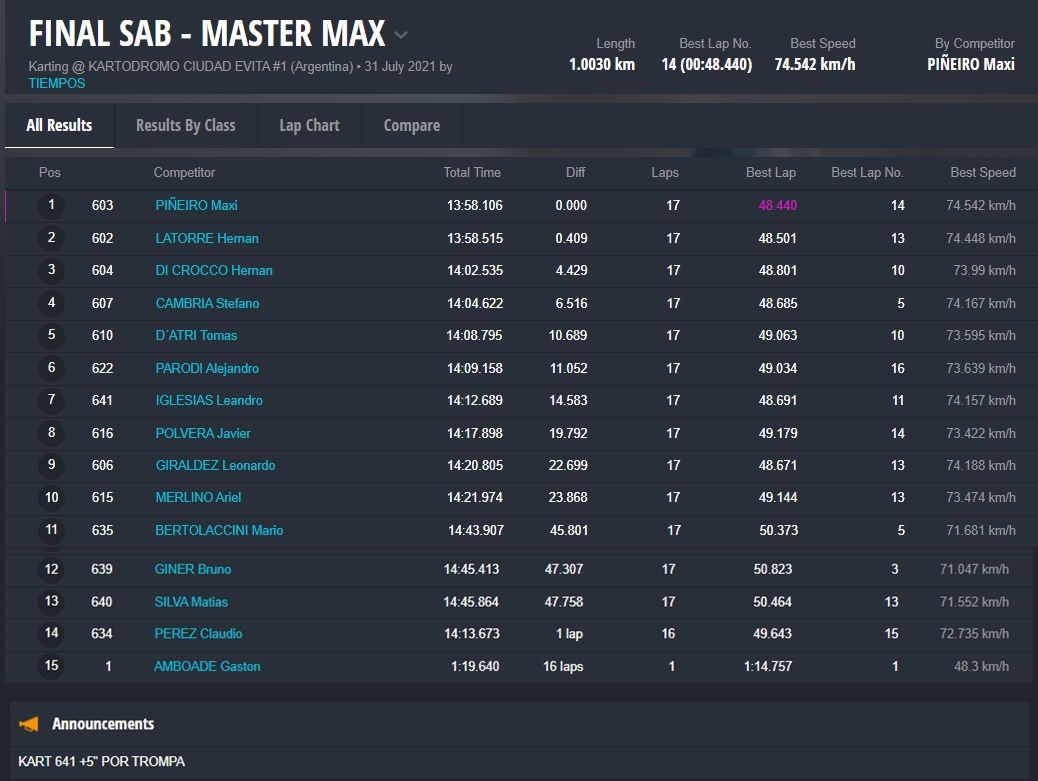Click the Best Lap column header

770,172
